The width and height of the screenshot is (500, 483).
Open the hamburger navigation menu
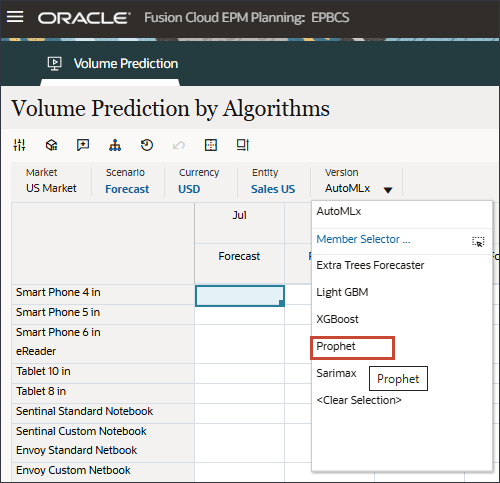click(x=15, y=17)
